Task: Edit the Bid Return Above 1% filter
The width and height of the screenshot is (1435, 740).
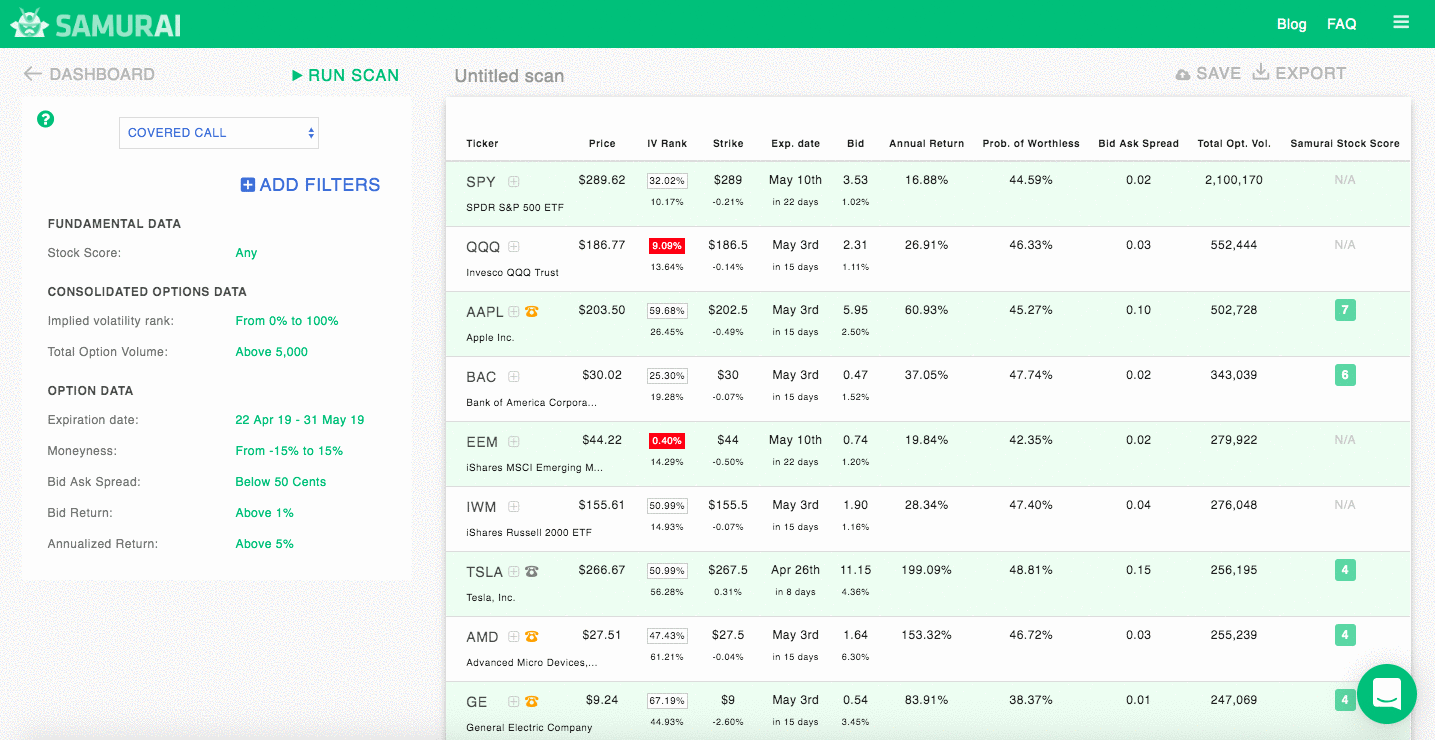Action: (x=265, y=513)
